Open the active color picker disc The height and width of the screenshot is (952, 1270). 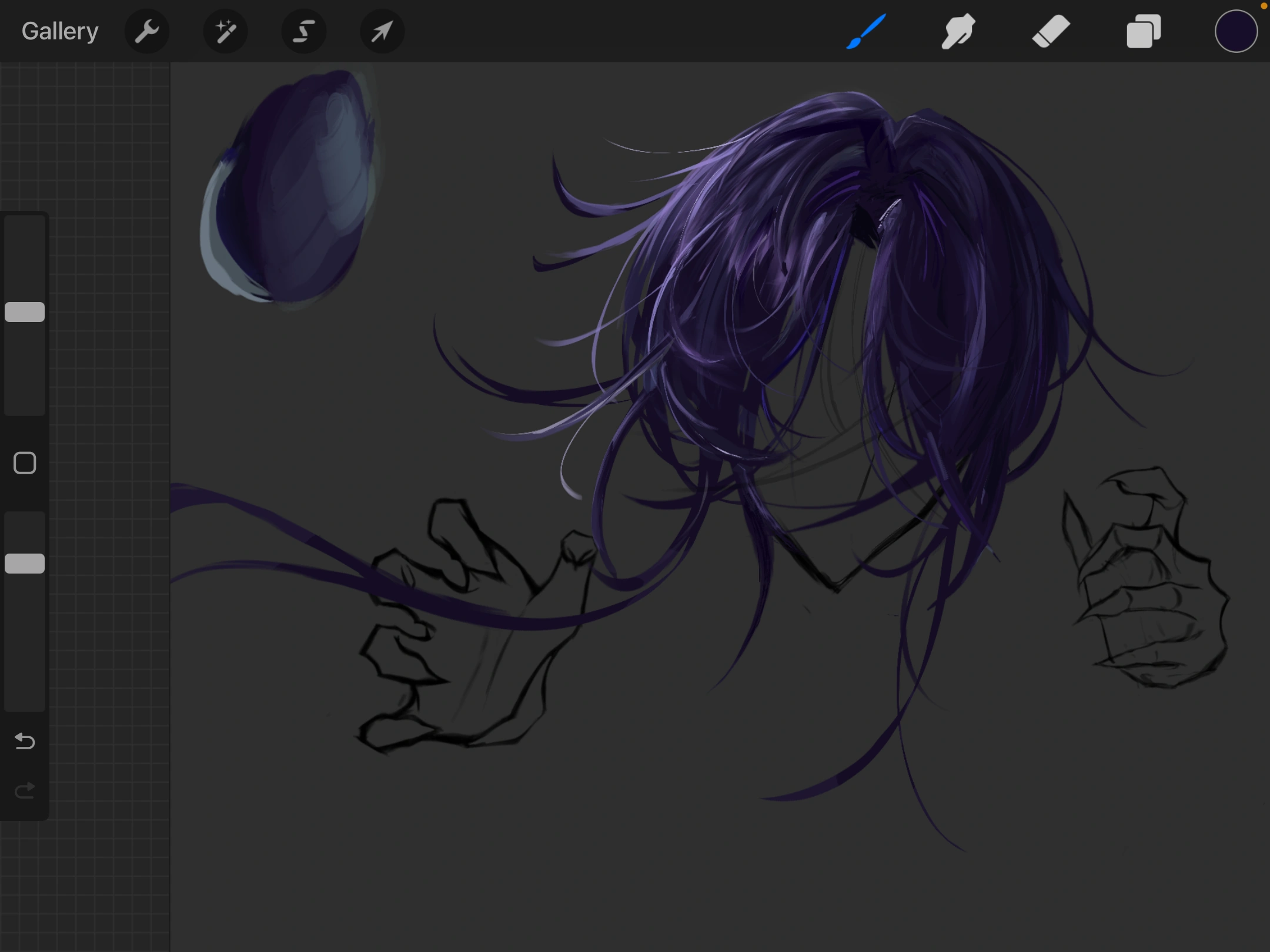(1235, 31)
